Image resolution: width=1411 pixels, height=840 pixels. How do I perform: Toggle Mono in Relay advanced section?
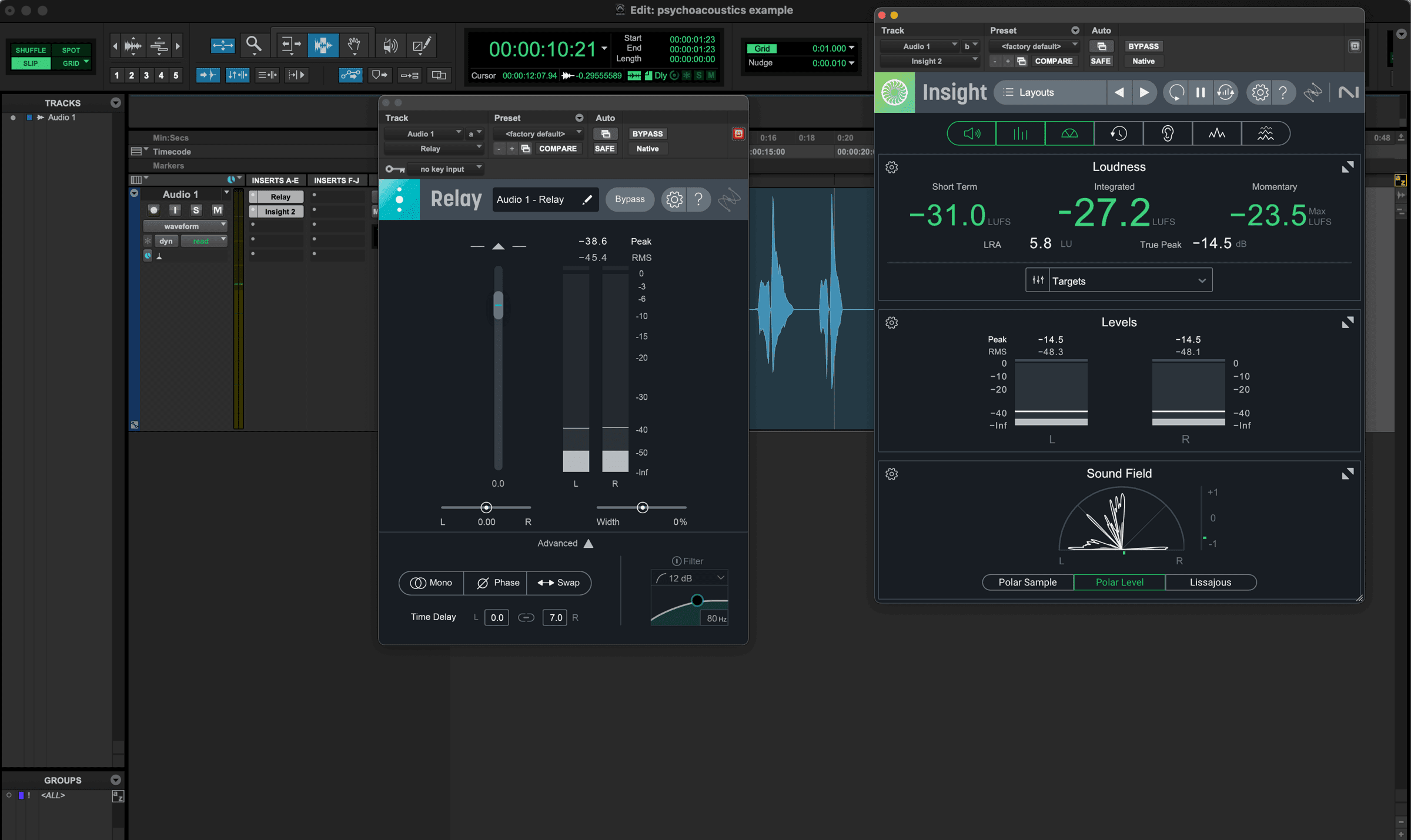point(432,583)
